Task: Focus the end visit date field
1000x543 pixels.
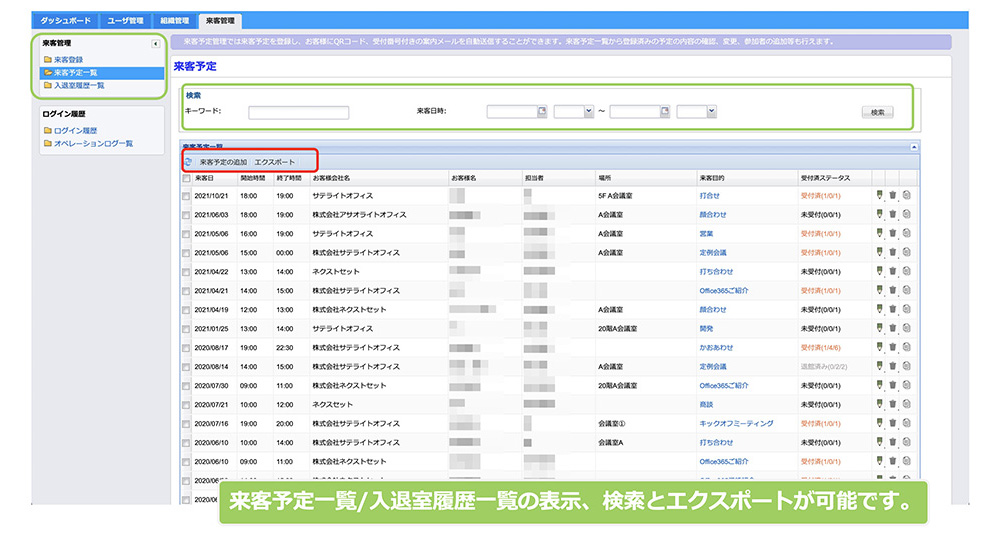Action: coord(635,112)
